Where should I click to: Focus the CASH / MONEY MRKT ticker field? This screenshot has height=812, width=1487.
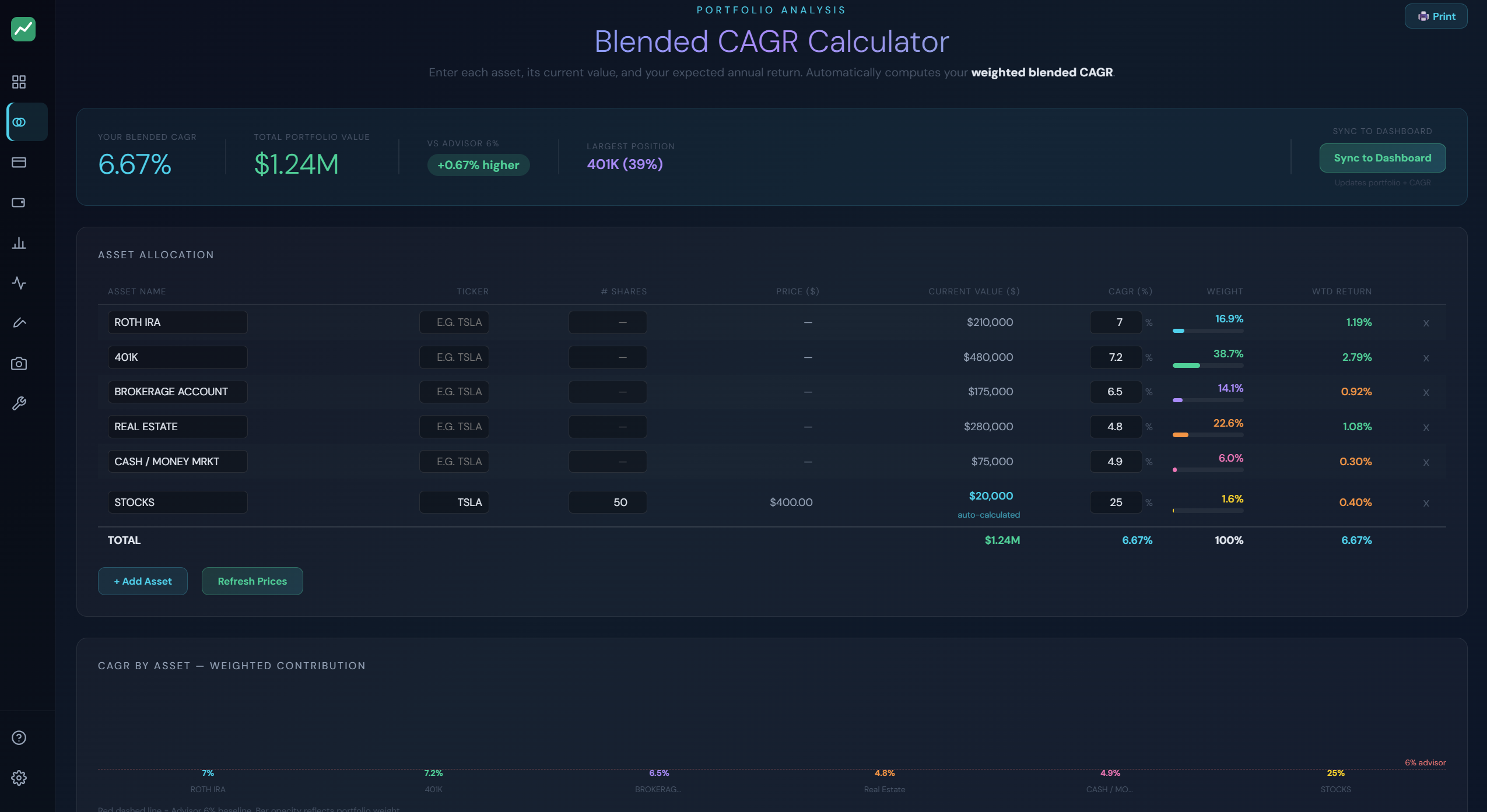click(454, 462)
